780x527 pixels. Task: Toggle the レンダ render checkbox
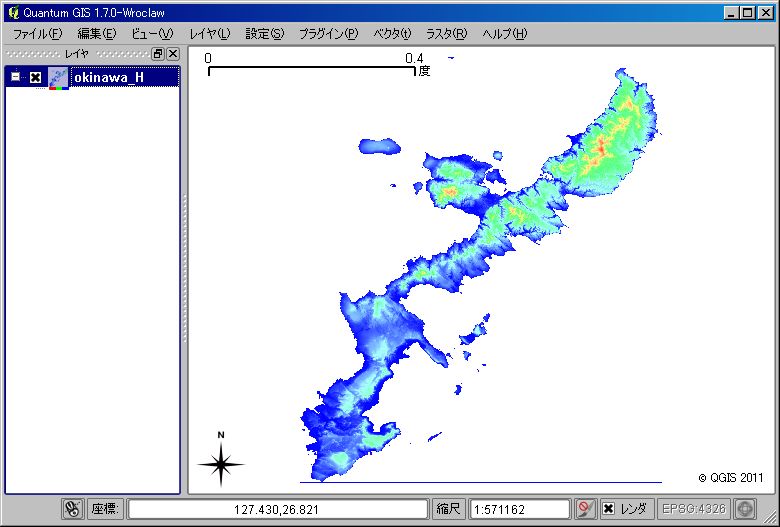pyautogui.click(x=608, y=509)
